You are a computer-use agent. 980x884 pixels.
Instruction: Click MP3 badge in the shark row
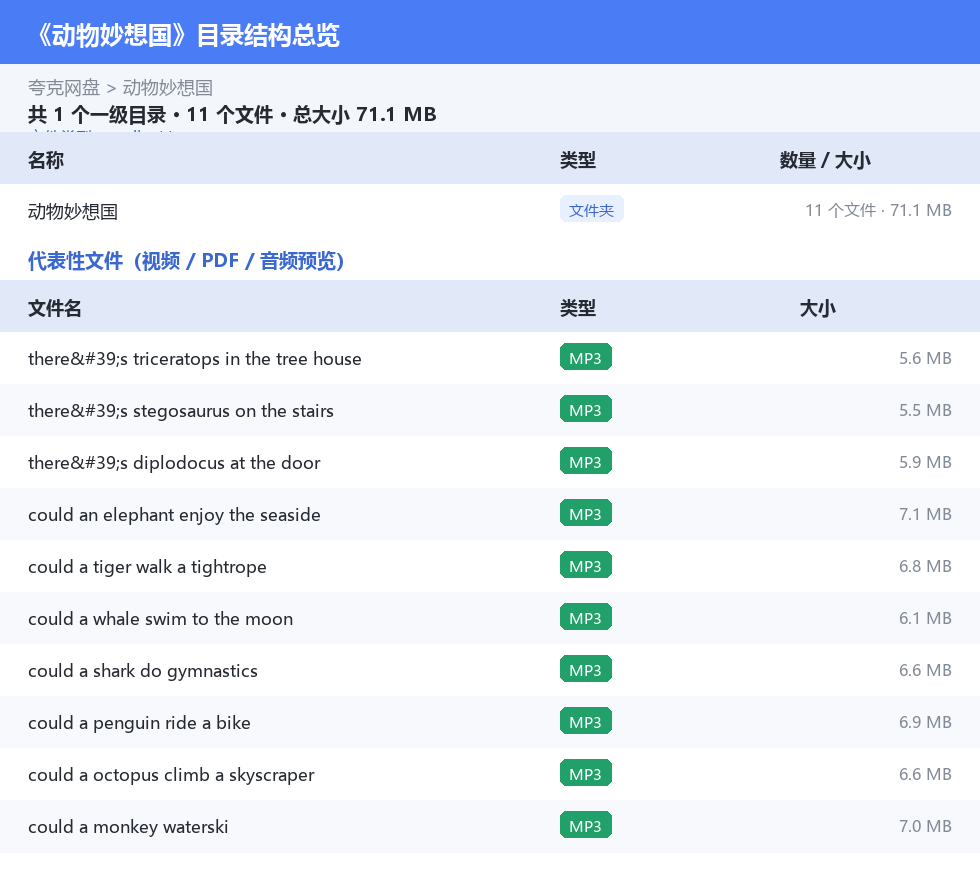point(586,669)
